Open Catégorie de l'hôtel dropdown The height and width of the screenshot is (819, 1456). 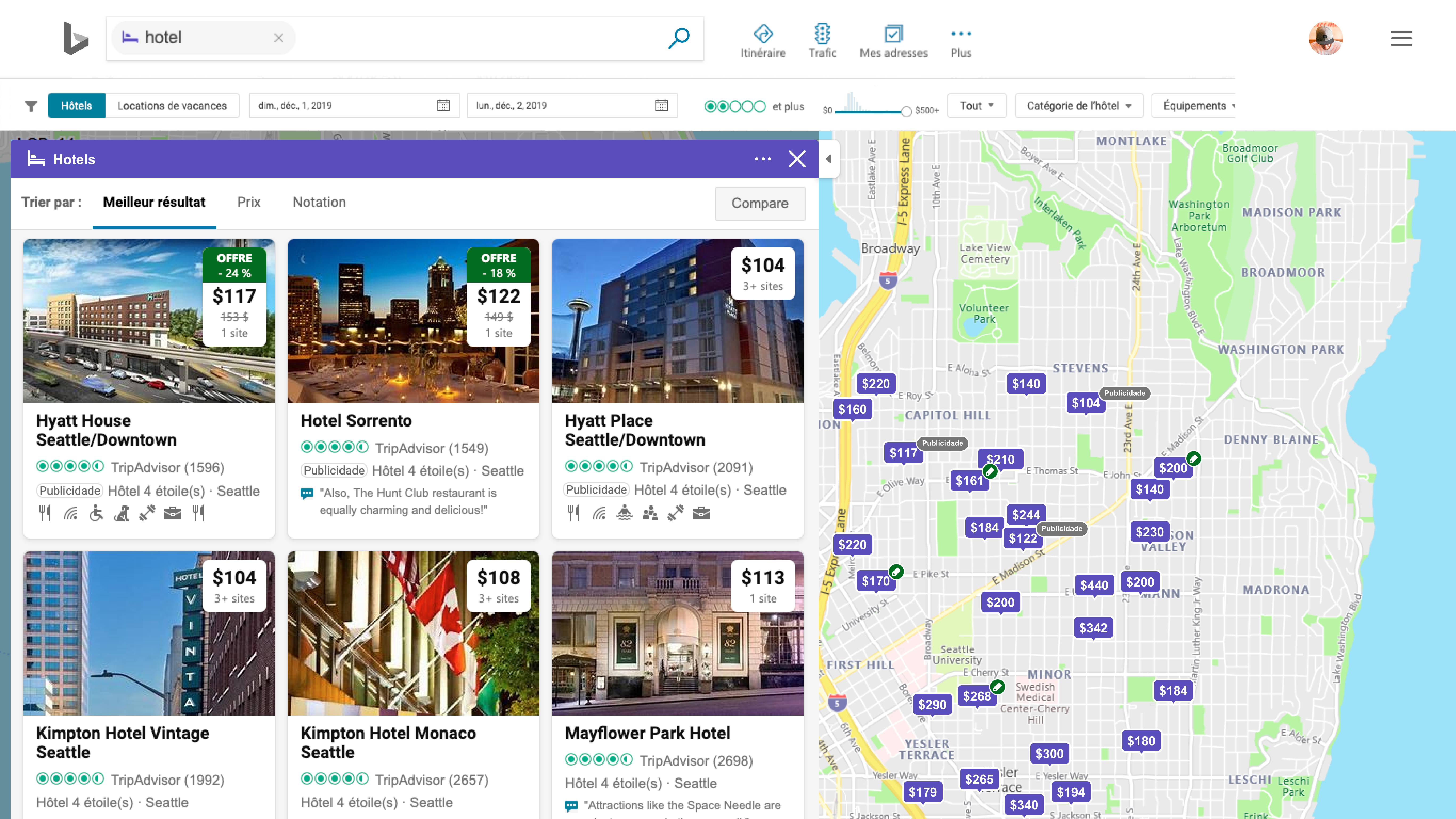point(1078,106)
